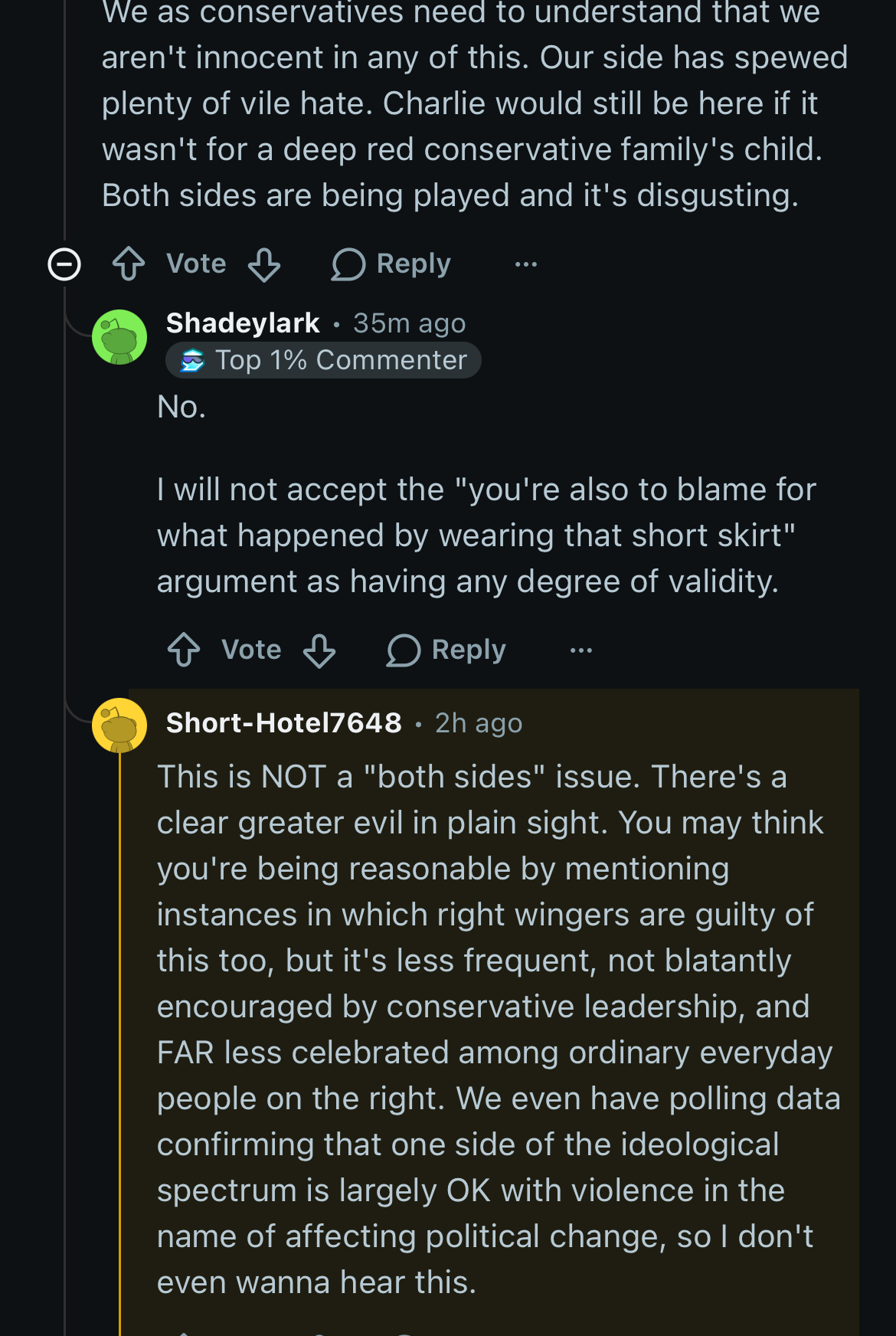Image resolution: width=896 pixels, height=1336 pixels.
Task: Click the reply speech bubble on Shadeylark's comment
Action: (404, 650)
